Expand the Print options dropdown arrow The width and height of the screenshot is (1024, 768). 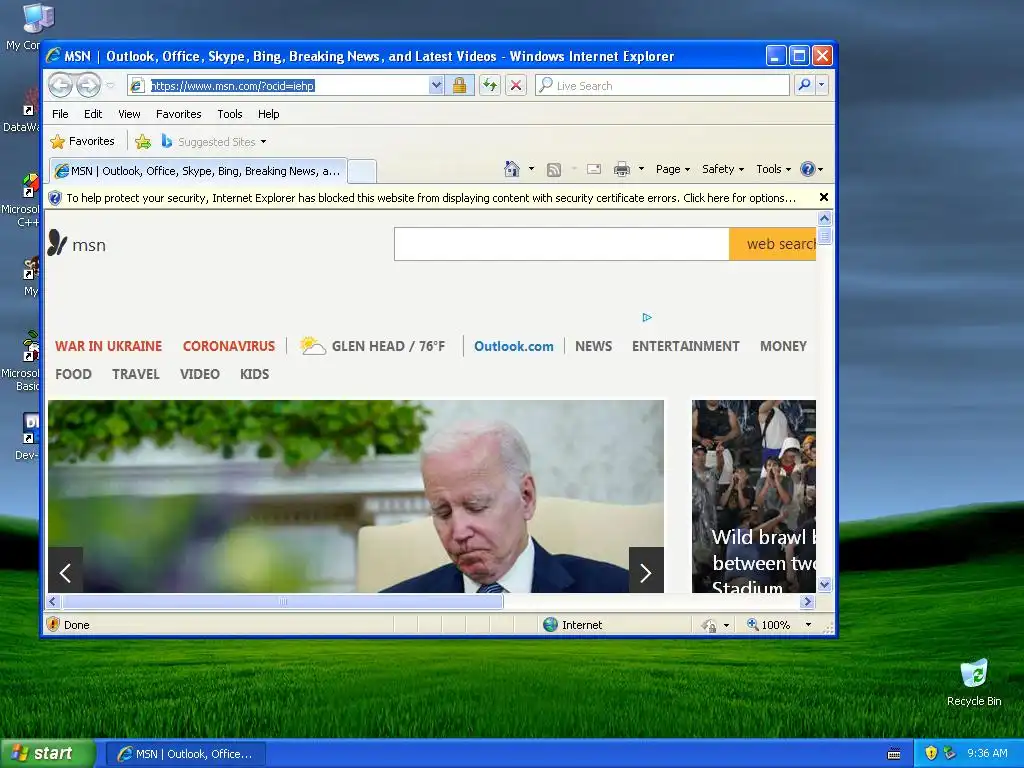point(641,169)
